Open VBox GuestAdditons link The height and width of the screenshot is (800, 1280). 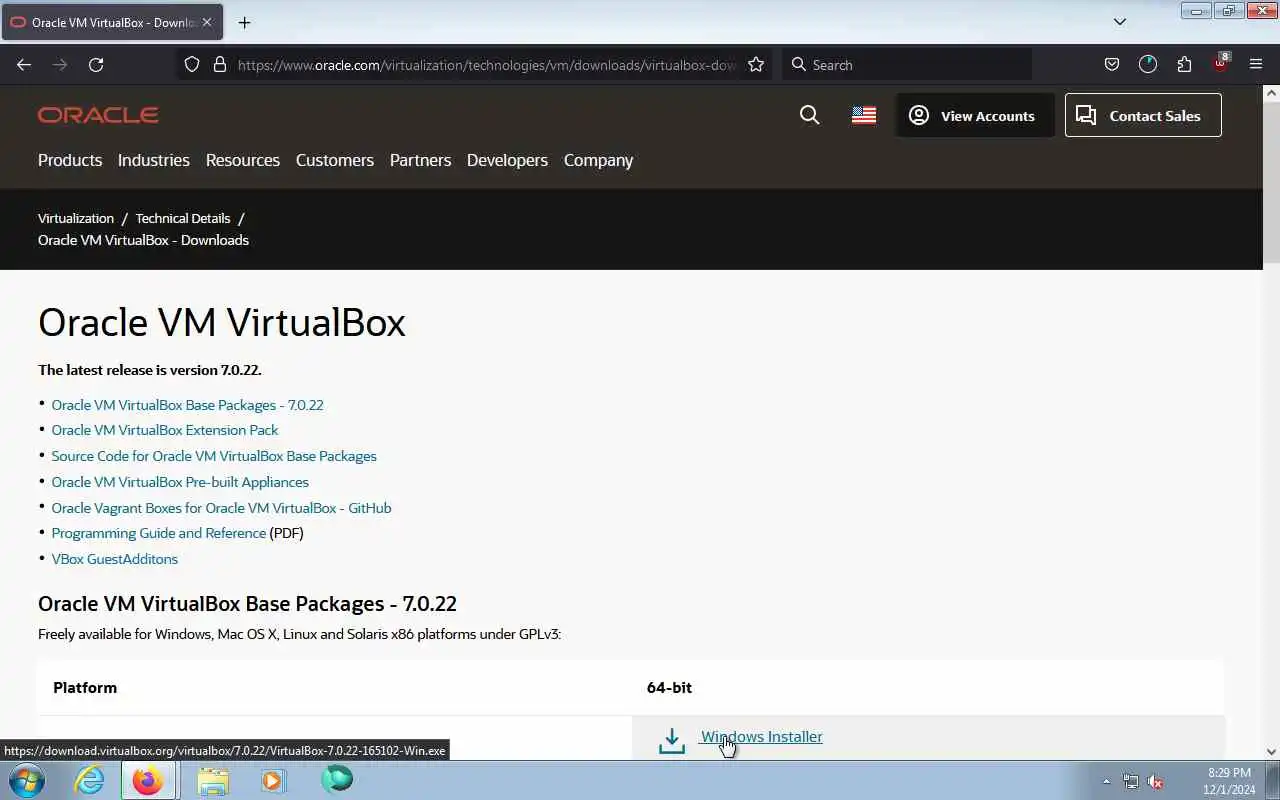[115, 559]
